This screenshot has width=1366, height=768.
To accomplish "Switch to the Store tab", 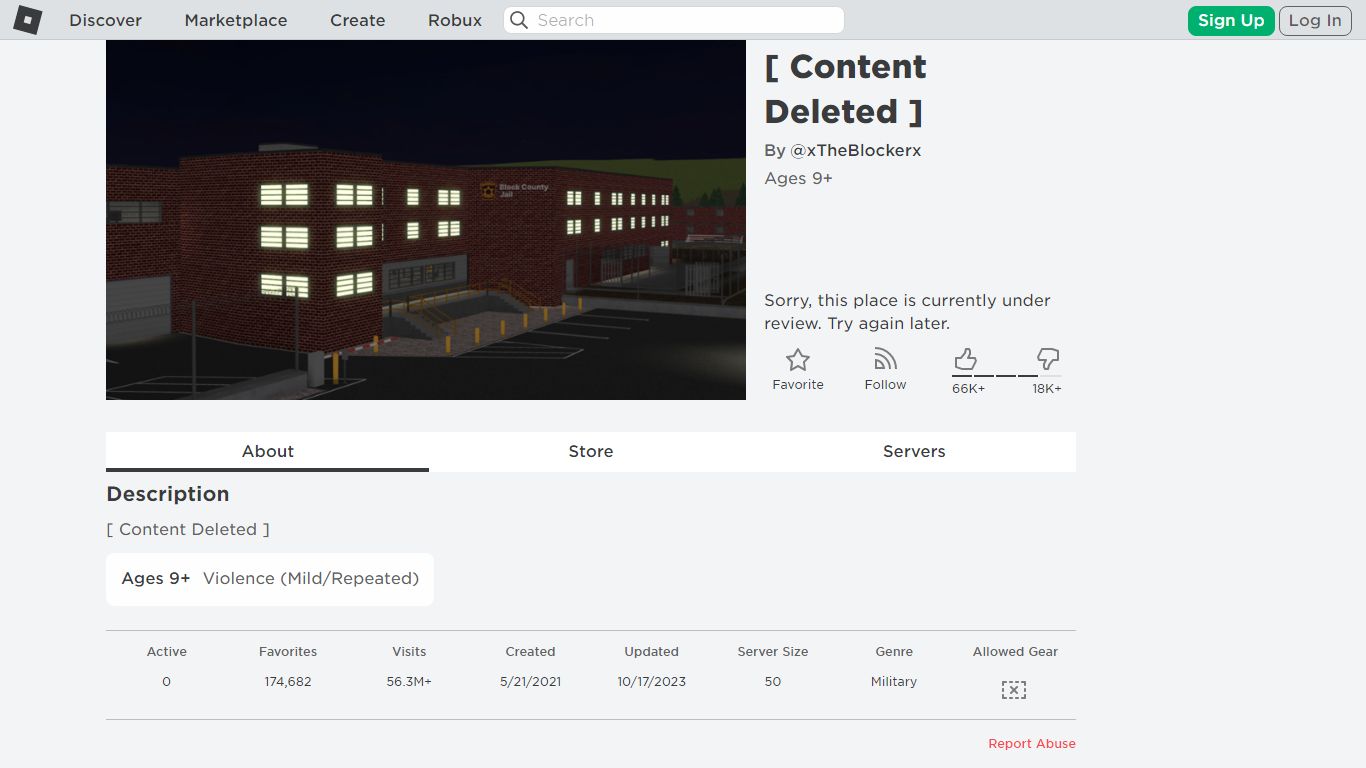I will tap(591, 451).
